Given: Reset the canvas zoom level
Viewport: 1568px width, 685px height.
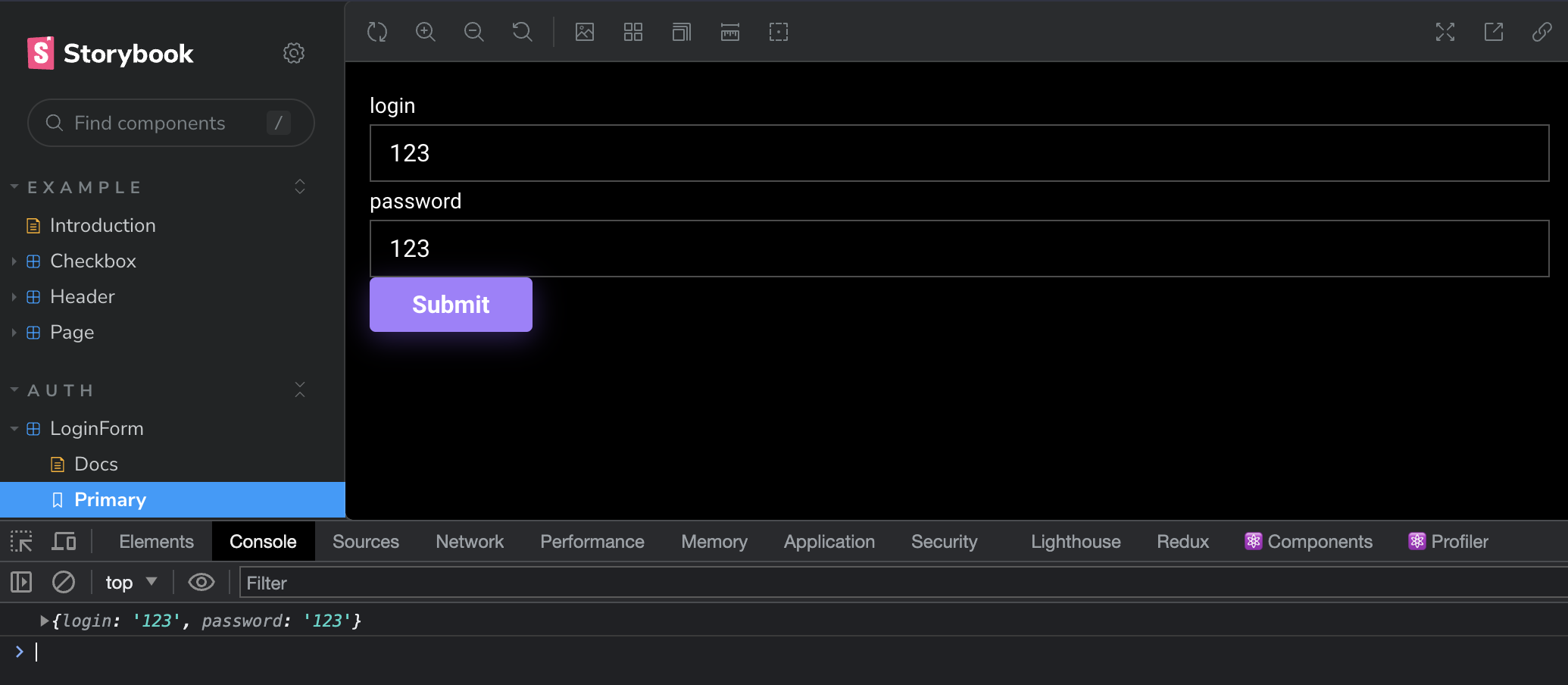Looking at the screenshot, I should (x=523, y=32).
